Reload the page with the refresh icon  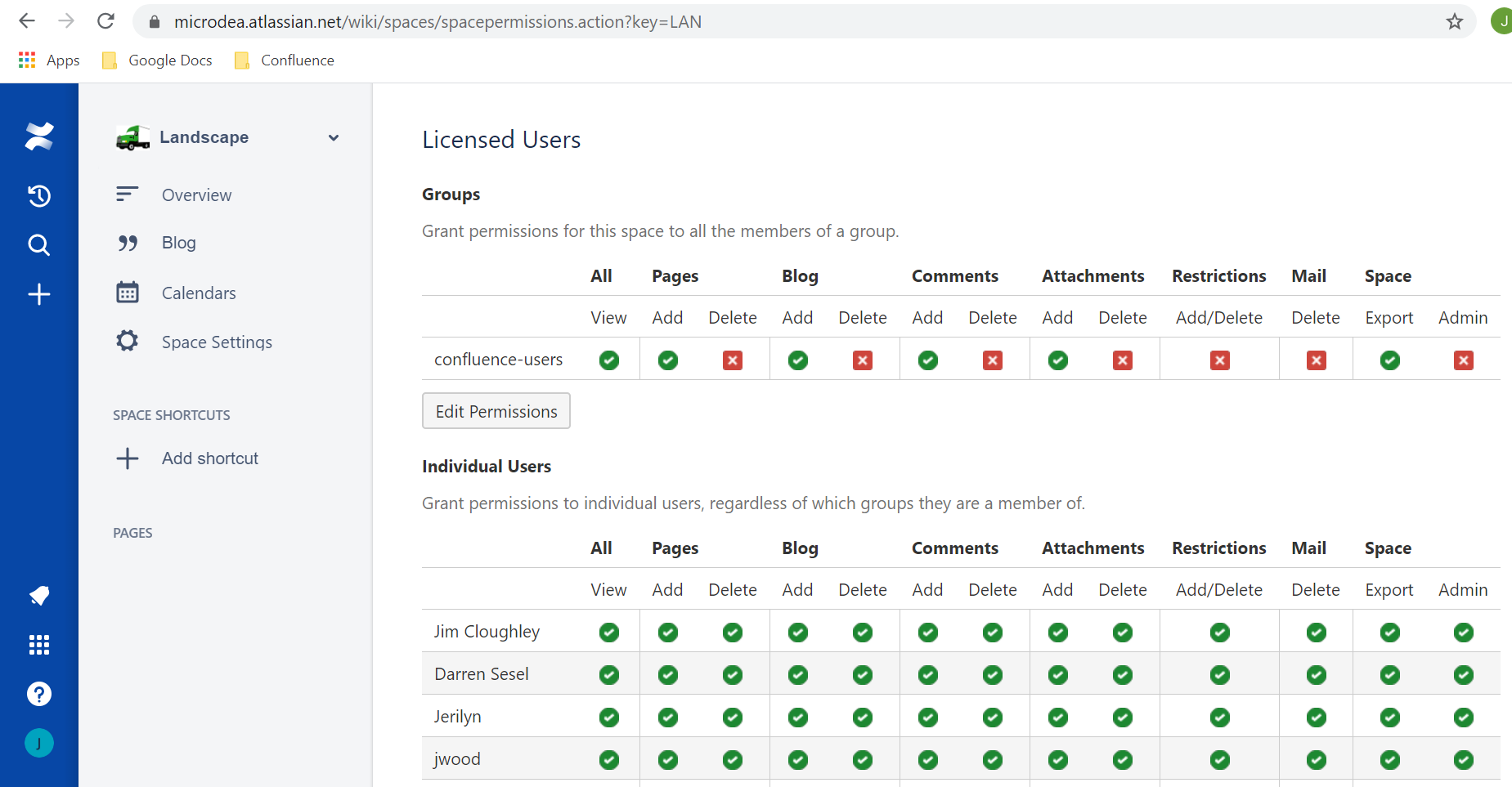[x=105, y=21]
